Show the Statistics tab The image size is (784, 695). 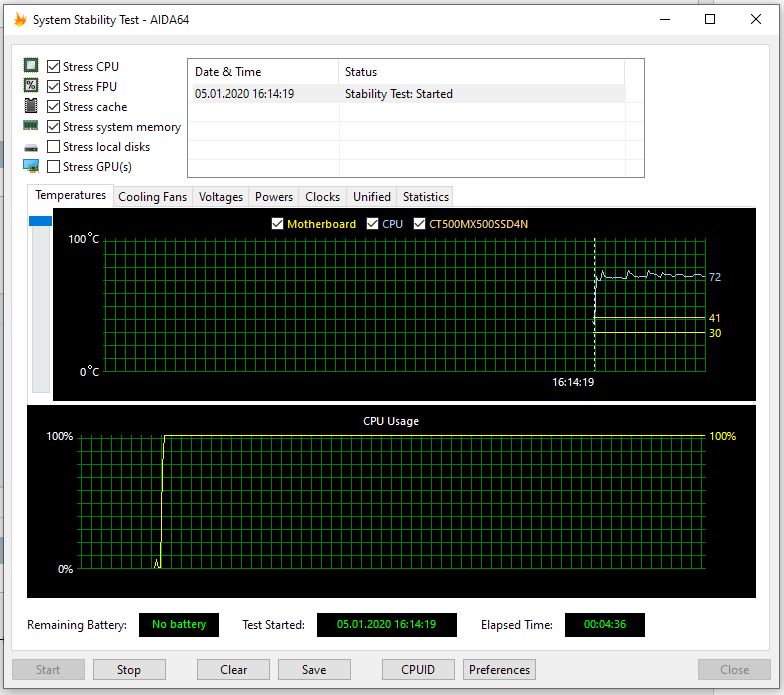point(426,197)
